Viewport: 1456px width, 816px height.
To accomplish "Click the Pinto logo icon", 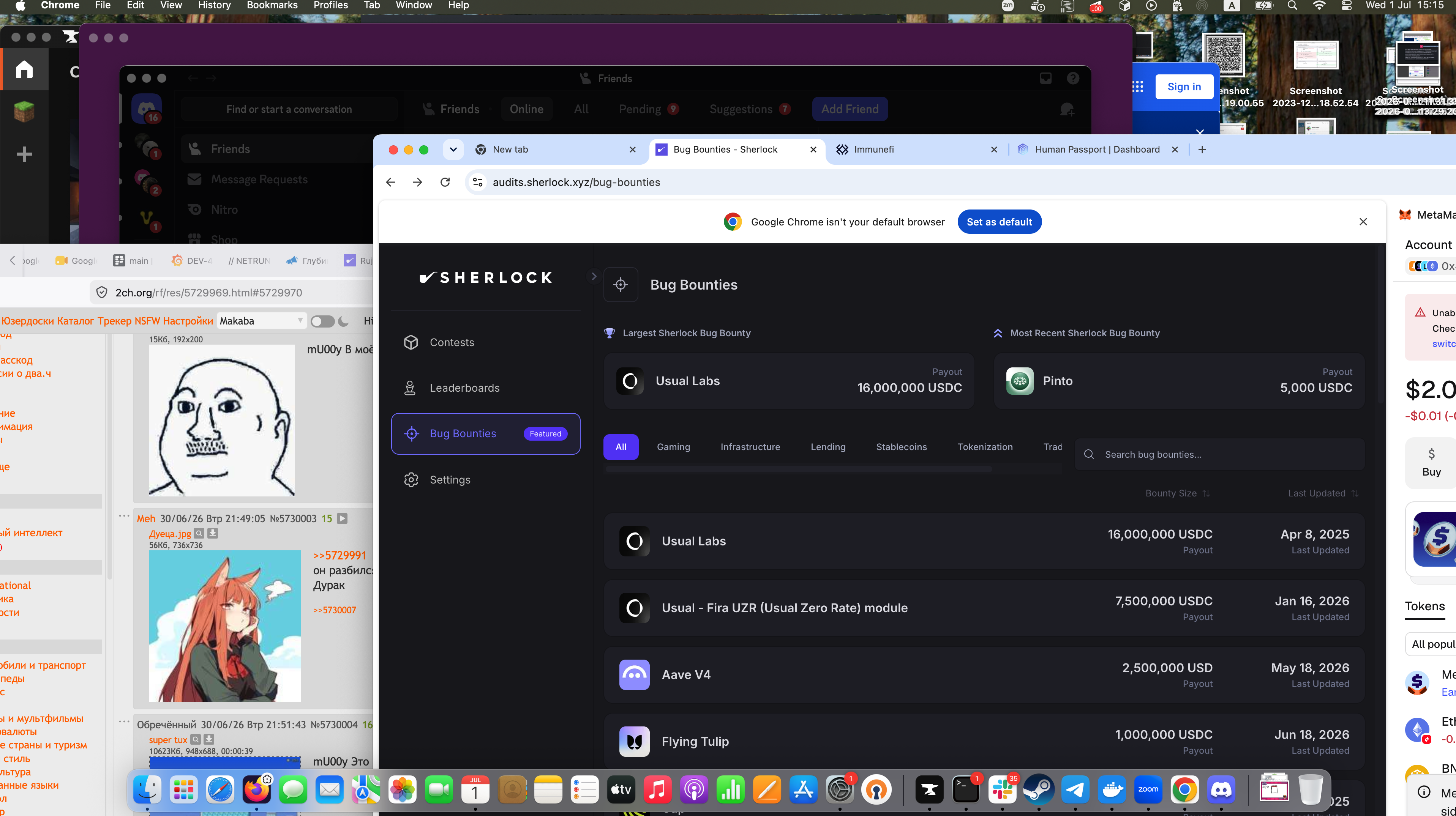I will click(x=1020, y=381).
